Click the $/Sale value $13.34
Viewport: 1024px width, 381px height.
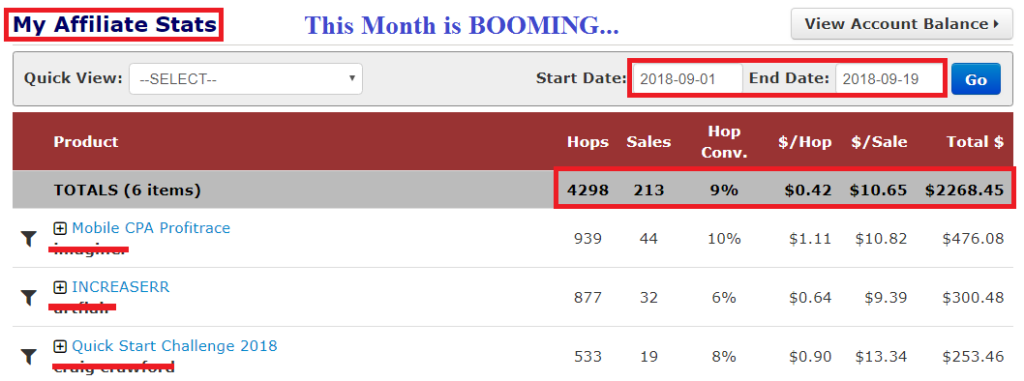[881, 356]
